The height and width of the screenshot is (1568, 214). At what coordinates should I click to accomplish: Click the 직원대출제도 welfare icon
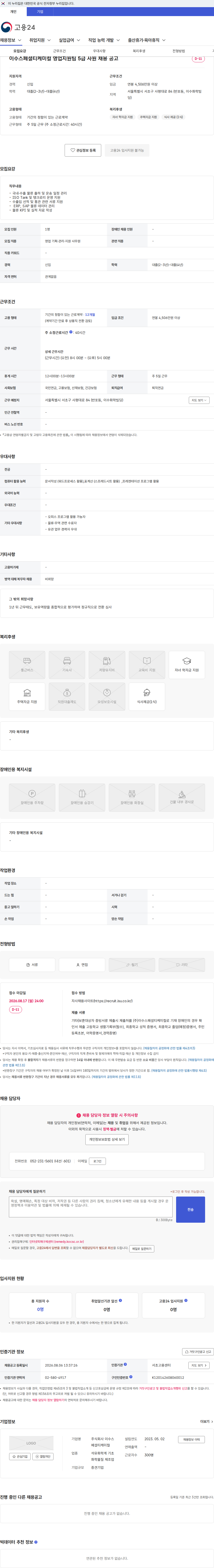[67, 696]
